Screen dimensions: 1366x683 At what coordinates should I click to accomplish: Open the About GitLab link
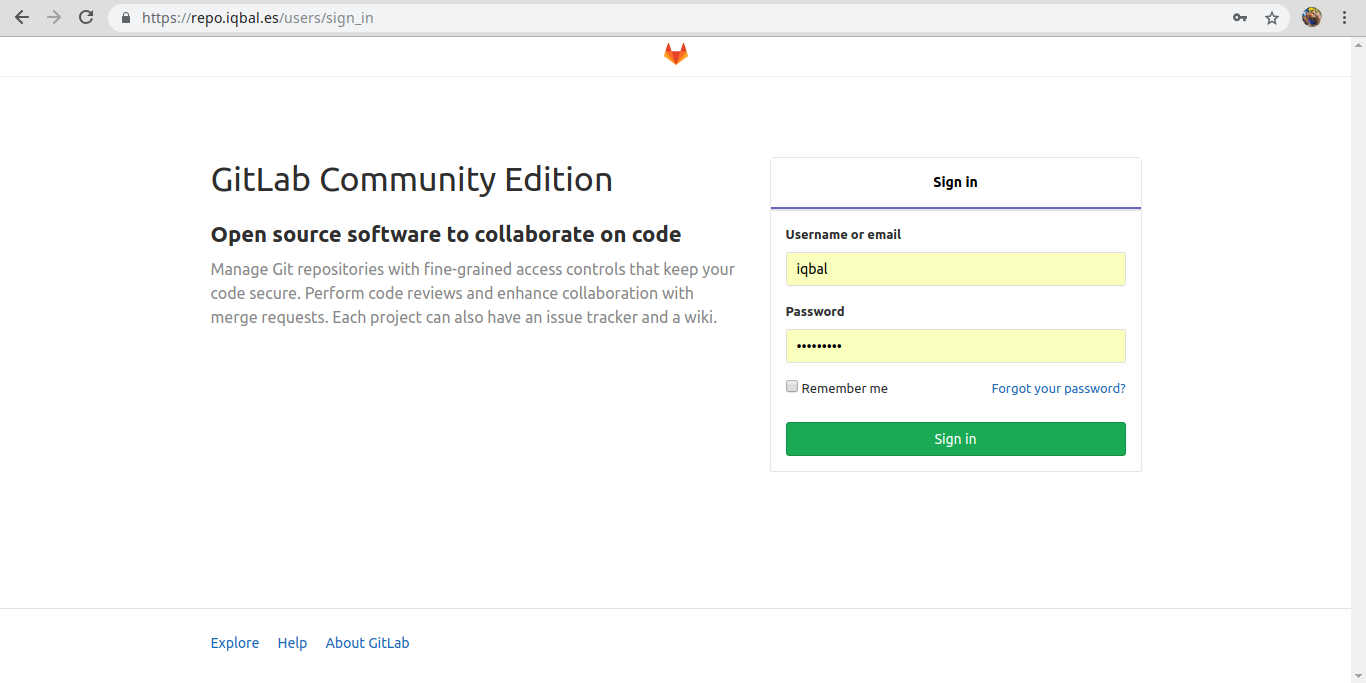tap(367, 642)
